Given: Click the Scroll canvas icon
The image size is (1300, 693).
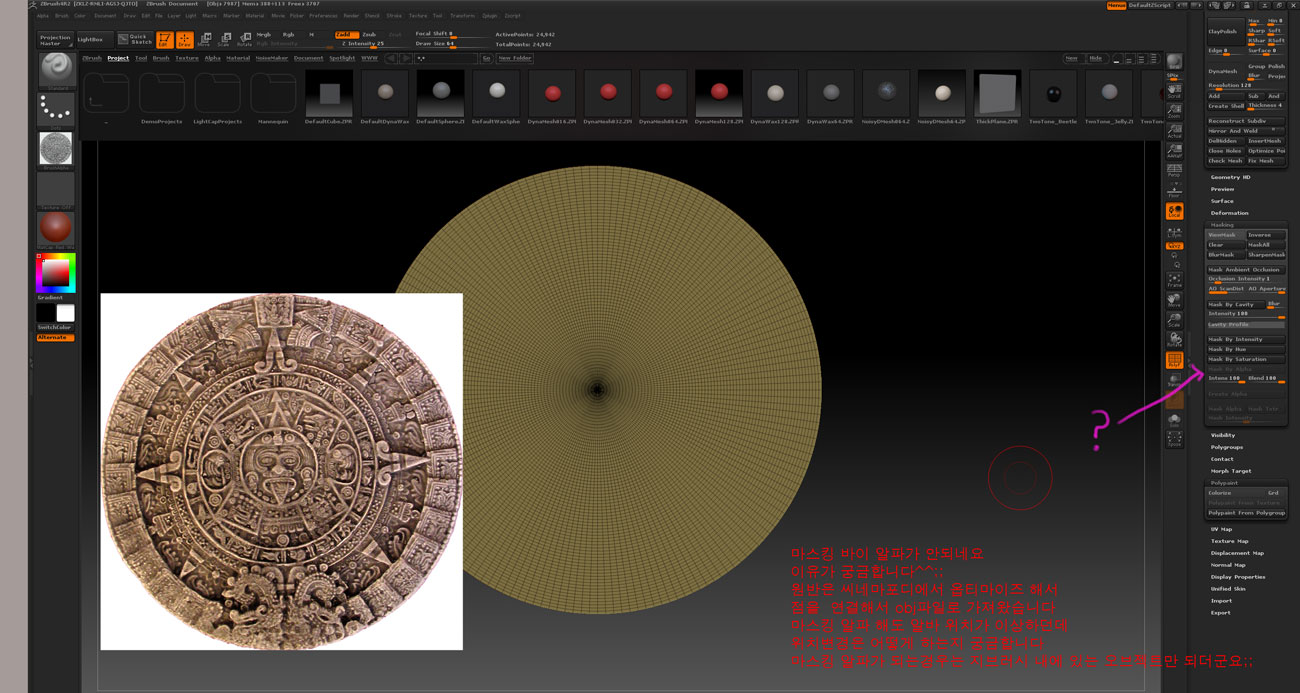Looking at the screenshot, I should pyautogui.click(x=1174, y=90).
